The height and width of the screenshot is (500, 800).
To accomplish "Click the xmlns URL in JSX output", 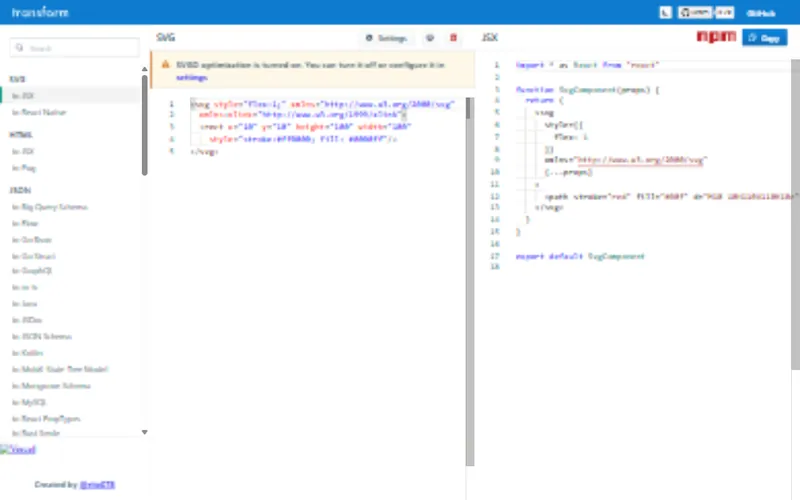I will (x=640, y=160).
